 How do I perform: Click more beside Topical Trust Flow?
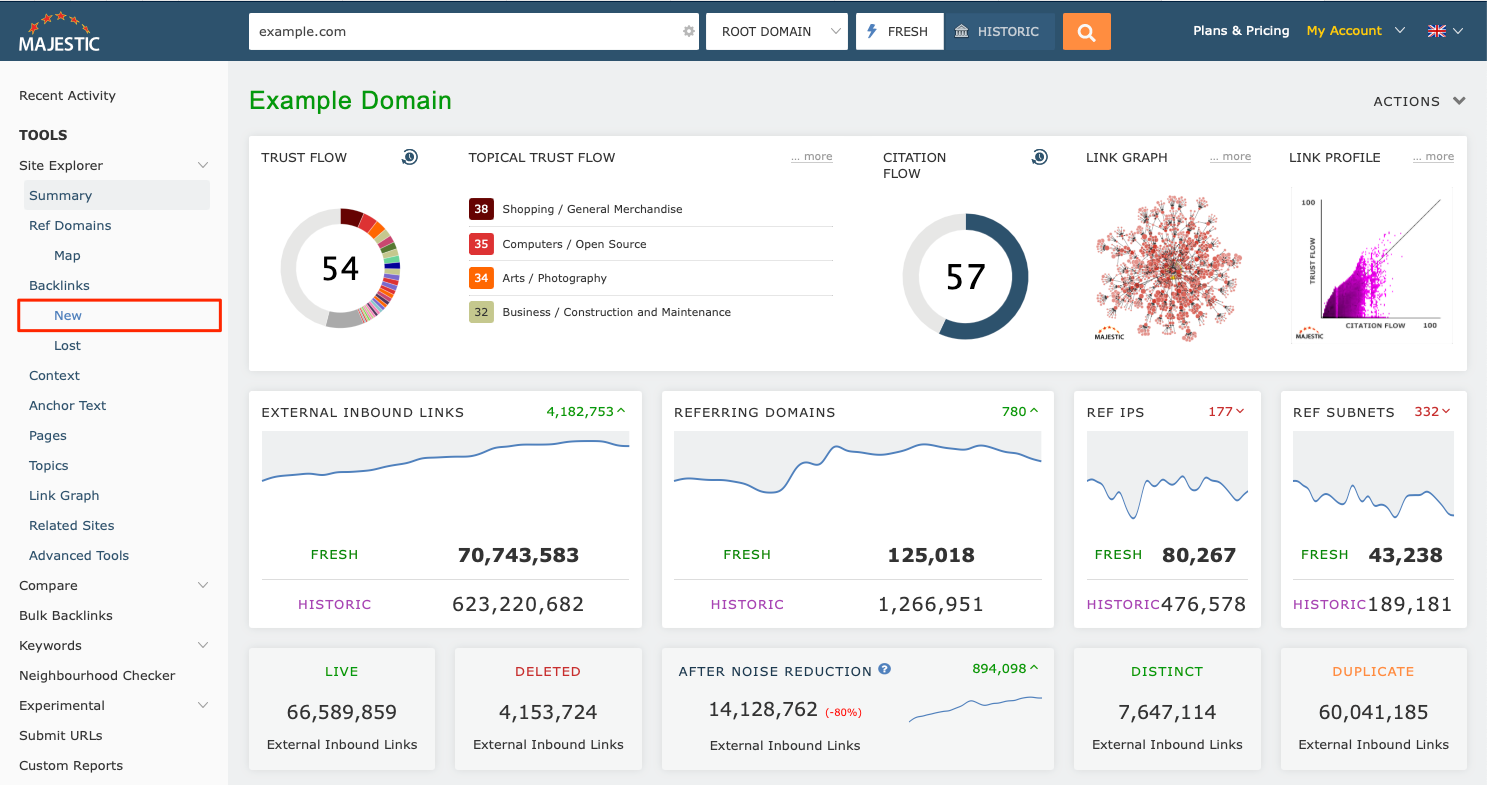coord(811,156)
